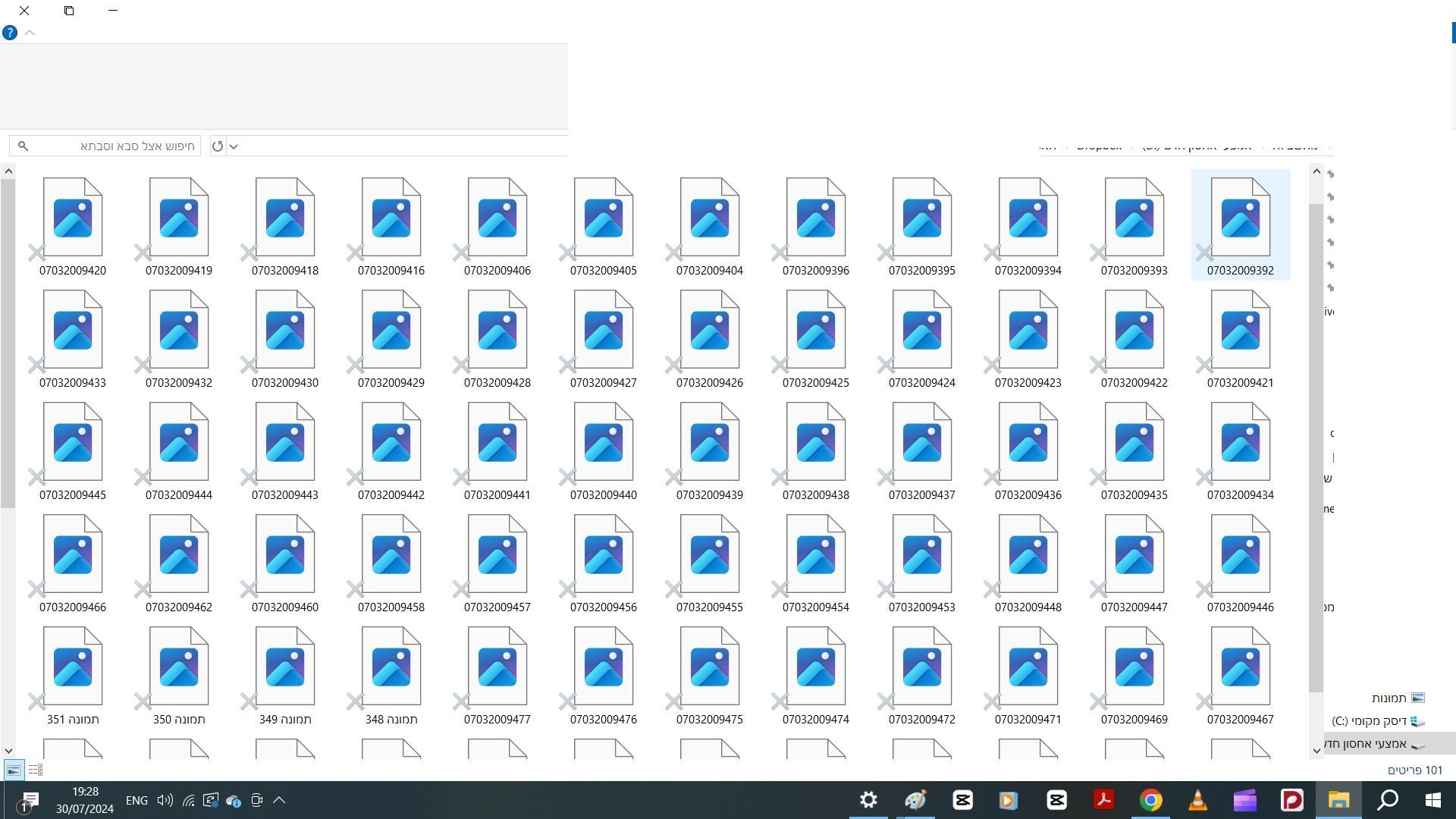Open 'תמונות' in the navigation pane

pyautogui.click(x=1398, y=698)
